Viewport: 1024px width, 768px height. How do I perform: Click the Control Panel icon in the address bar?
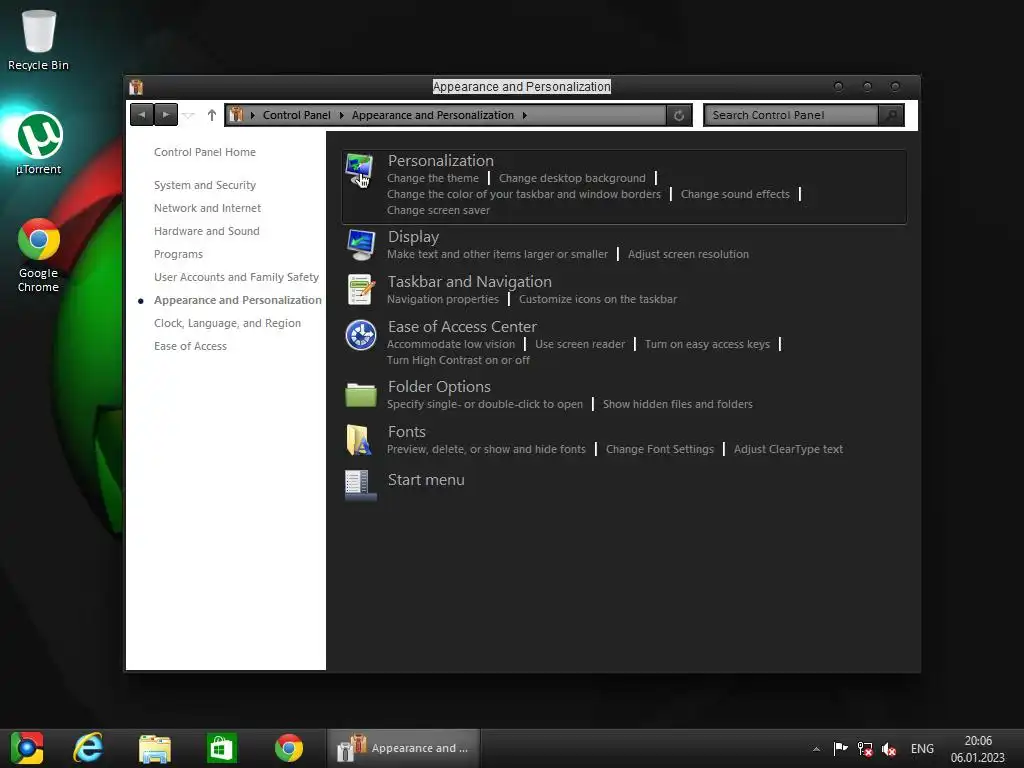pos(236,115)
